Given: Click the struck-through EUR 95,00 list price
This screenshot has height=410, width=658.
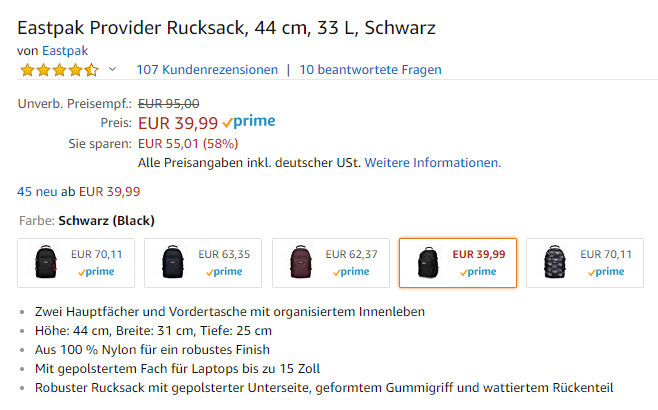Looking at the screenshot, I should tap(168, 103).
